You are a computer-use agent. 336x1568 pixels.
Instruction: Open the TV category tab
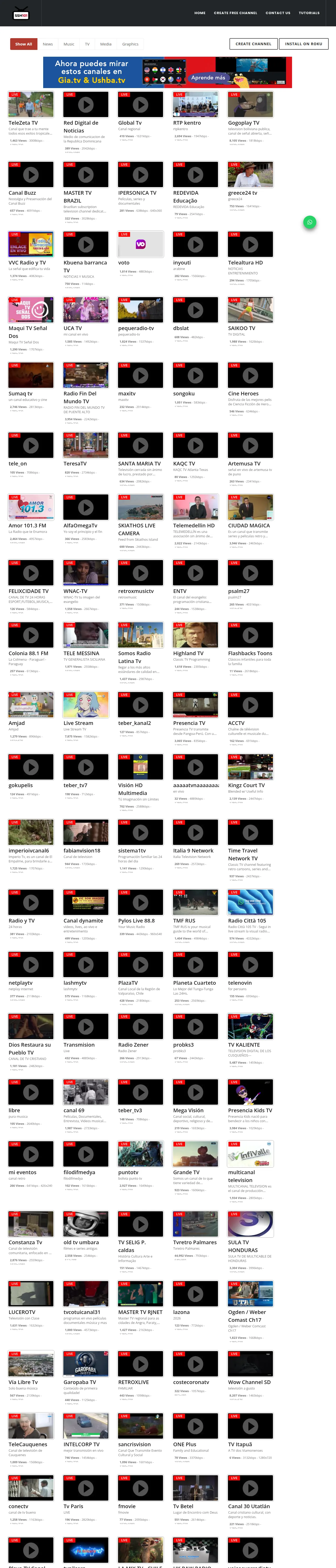coord(87,44)
